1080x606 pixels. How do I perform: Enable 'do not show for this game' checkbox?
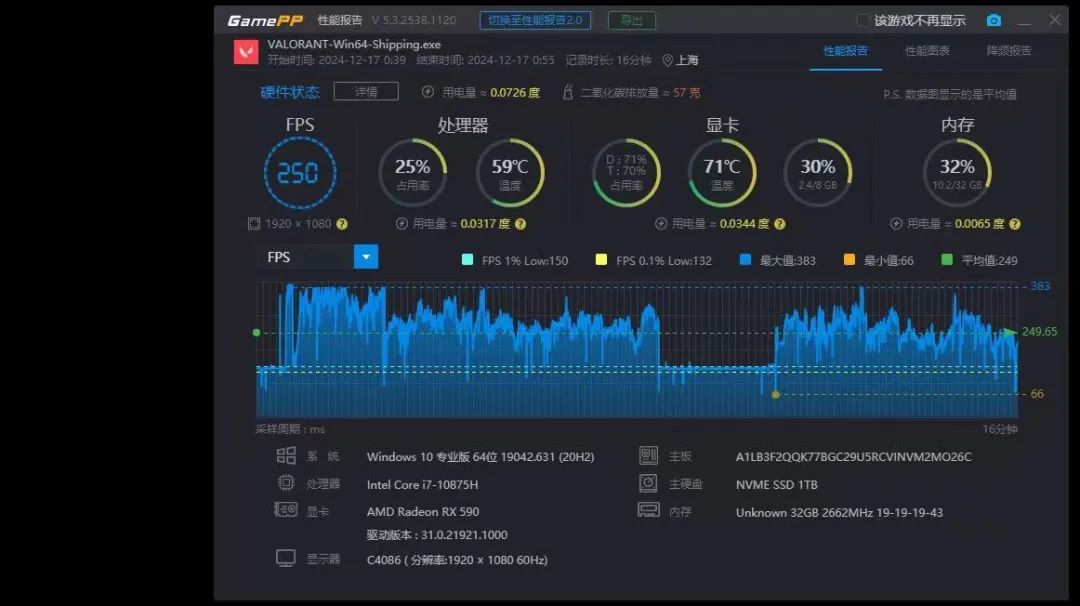(x=862, y=21)
